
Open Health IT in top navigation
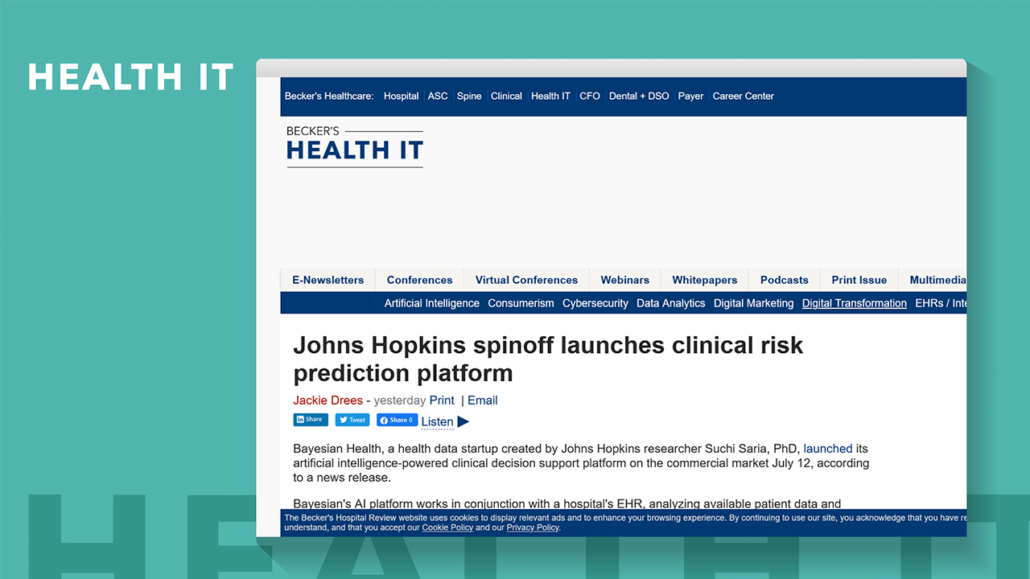[550, 96]
